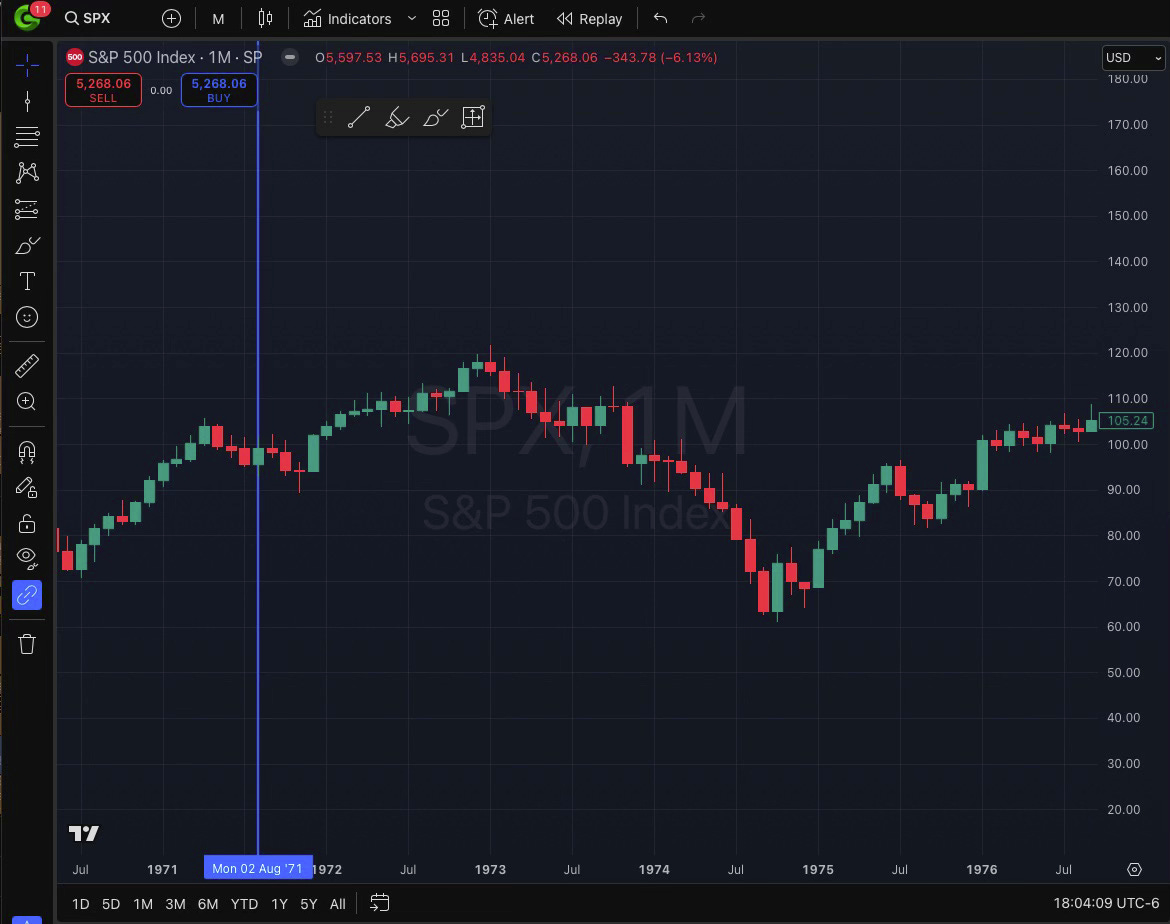Image resolution: width=1170 pixels, height=924 pixels.
Task: Show All available data range
Action: 337,904
